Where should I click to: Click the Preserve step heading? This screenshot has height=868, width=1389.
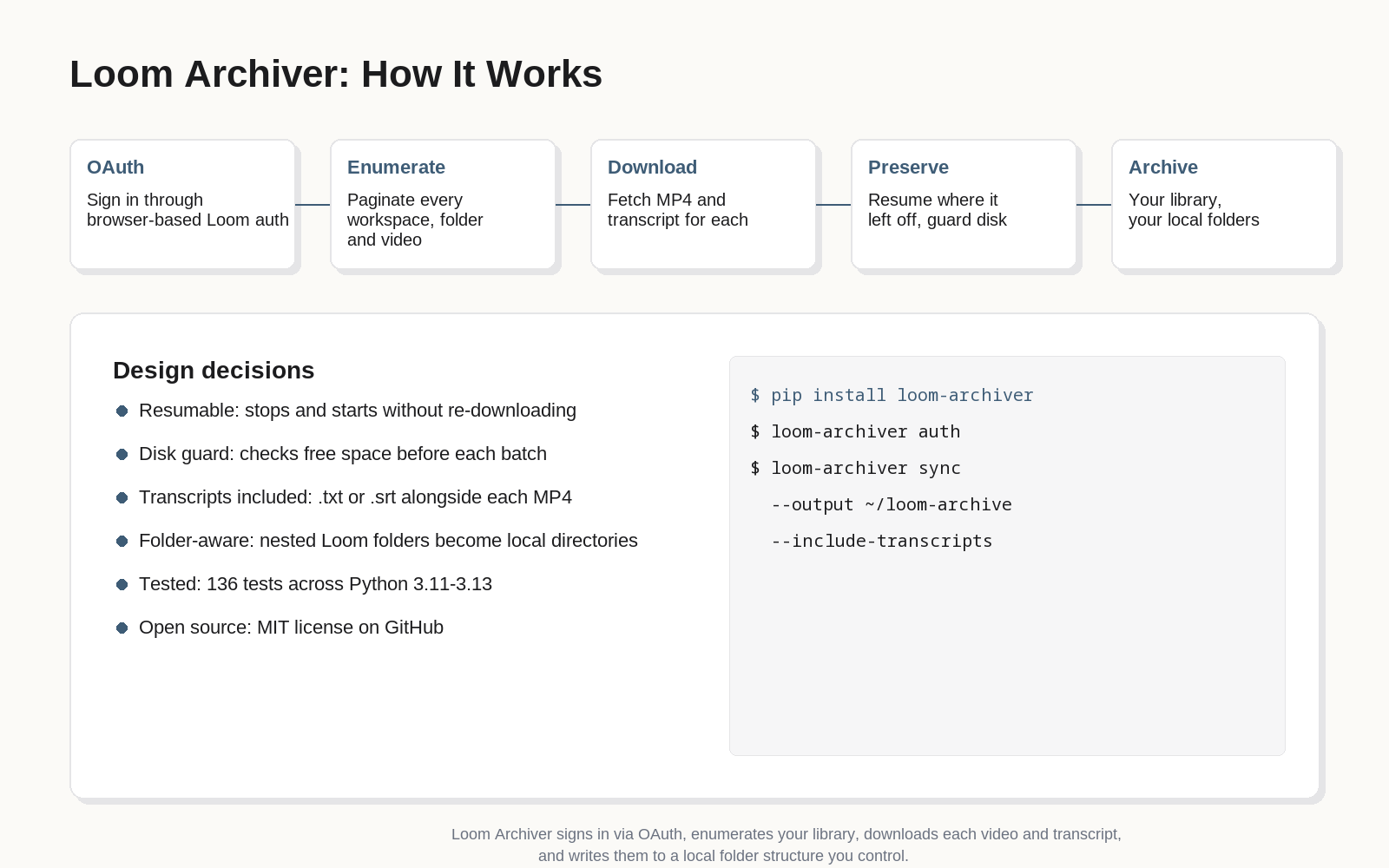[x=908, y=168]
